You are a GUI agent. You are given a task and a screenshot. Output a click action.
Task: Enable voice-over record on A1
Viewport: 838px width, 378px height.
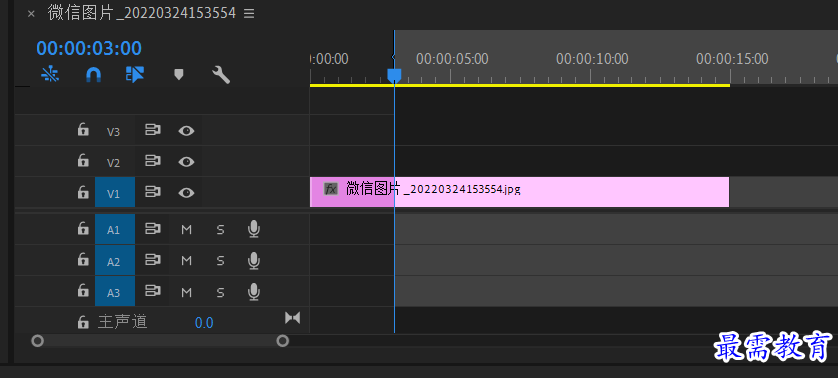pyautogui.click(x=254, y=229)
